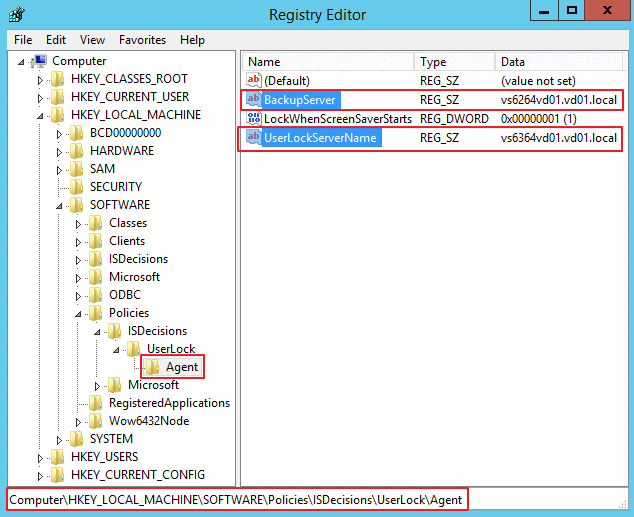Click the ODBC folder icon
This screenshot has height=517, width=634.
(95, 295)
